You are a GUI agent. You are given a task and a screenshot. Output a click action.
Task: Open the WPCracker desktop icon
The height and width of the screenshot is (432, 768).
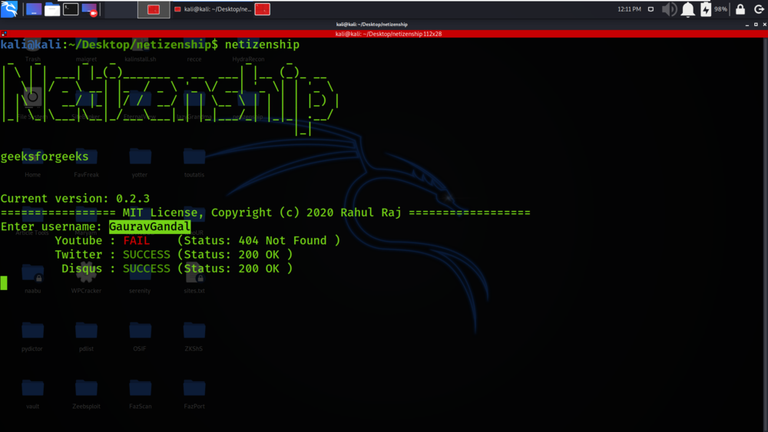pyautogui.click(x=86, y=278)
